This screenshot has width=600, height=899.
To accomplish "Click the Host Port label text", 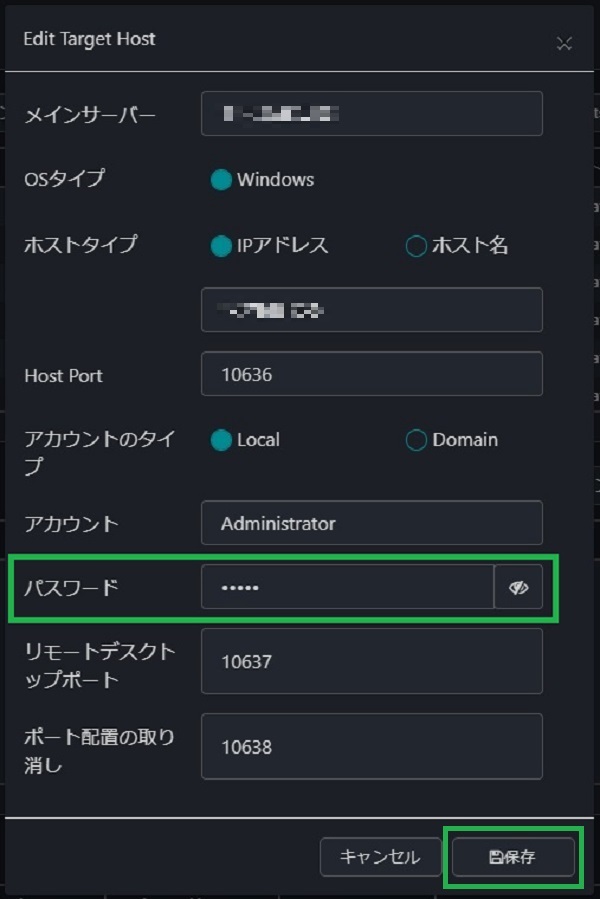I will 63,376.
